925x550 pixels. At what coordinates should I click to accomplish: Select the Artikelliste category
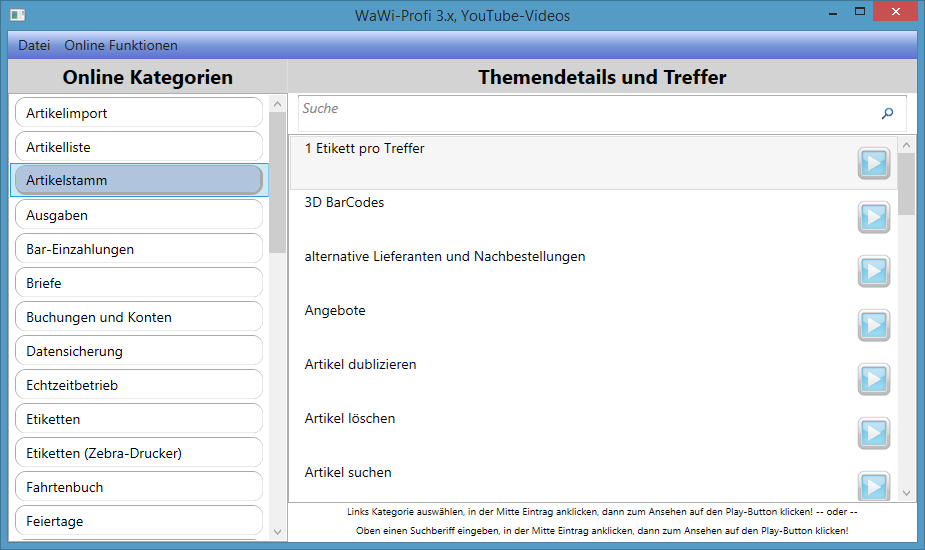[139, 147]
